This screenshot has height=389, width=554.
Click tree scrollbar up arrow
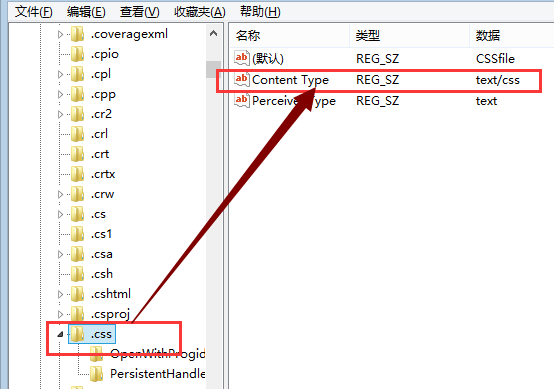coord(213,34)
